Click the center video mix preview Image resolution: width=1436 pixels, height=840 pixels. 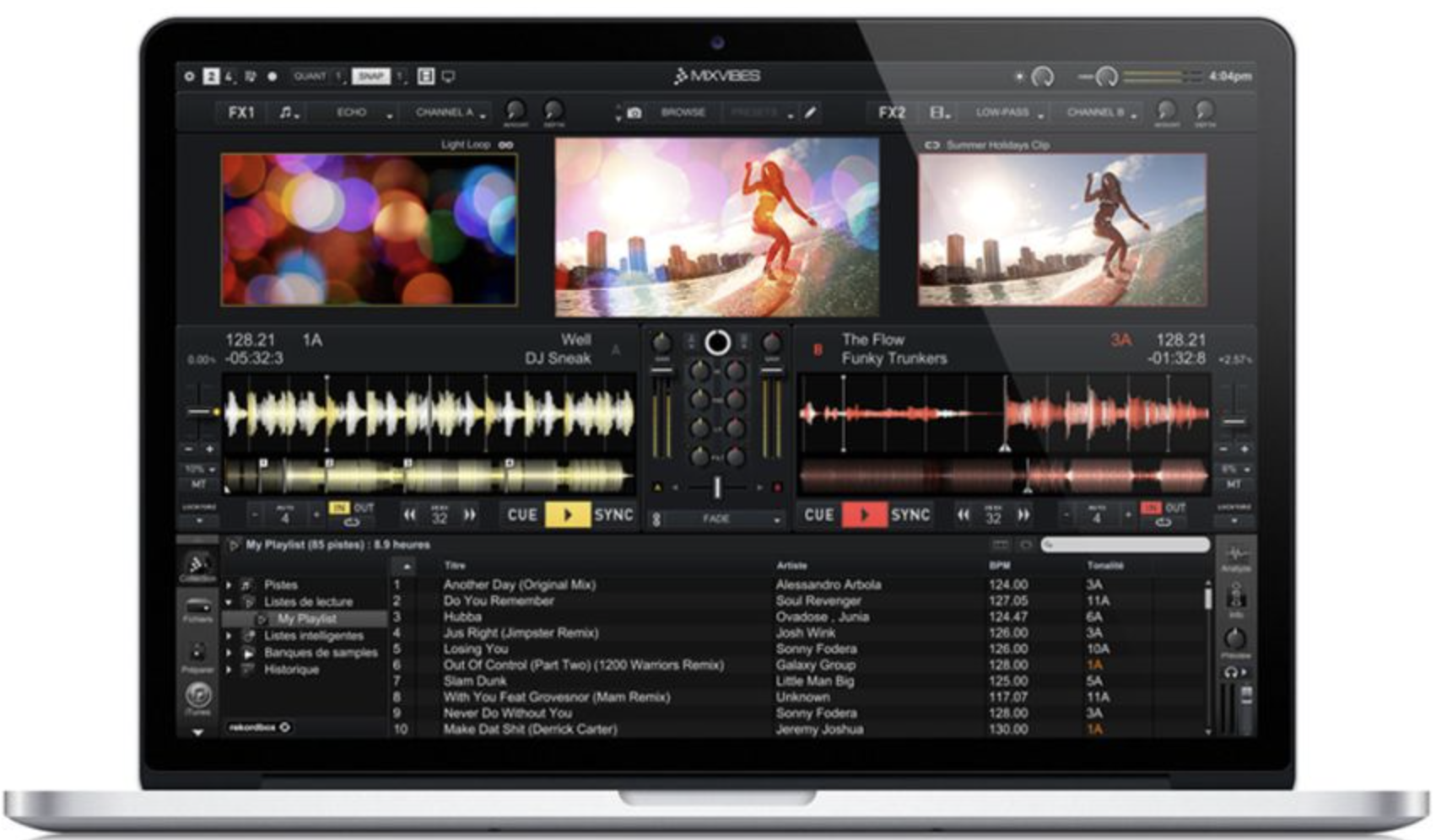[x=716, y=226]
